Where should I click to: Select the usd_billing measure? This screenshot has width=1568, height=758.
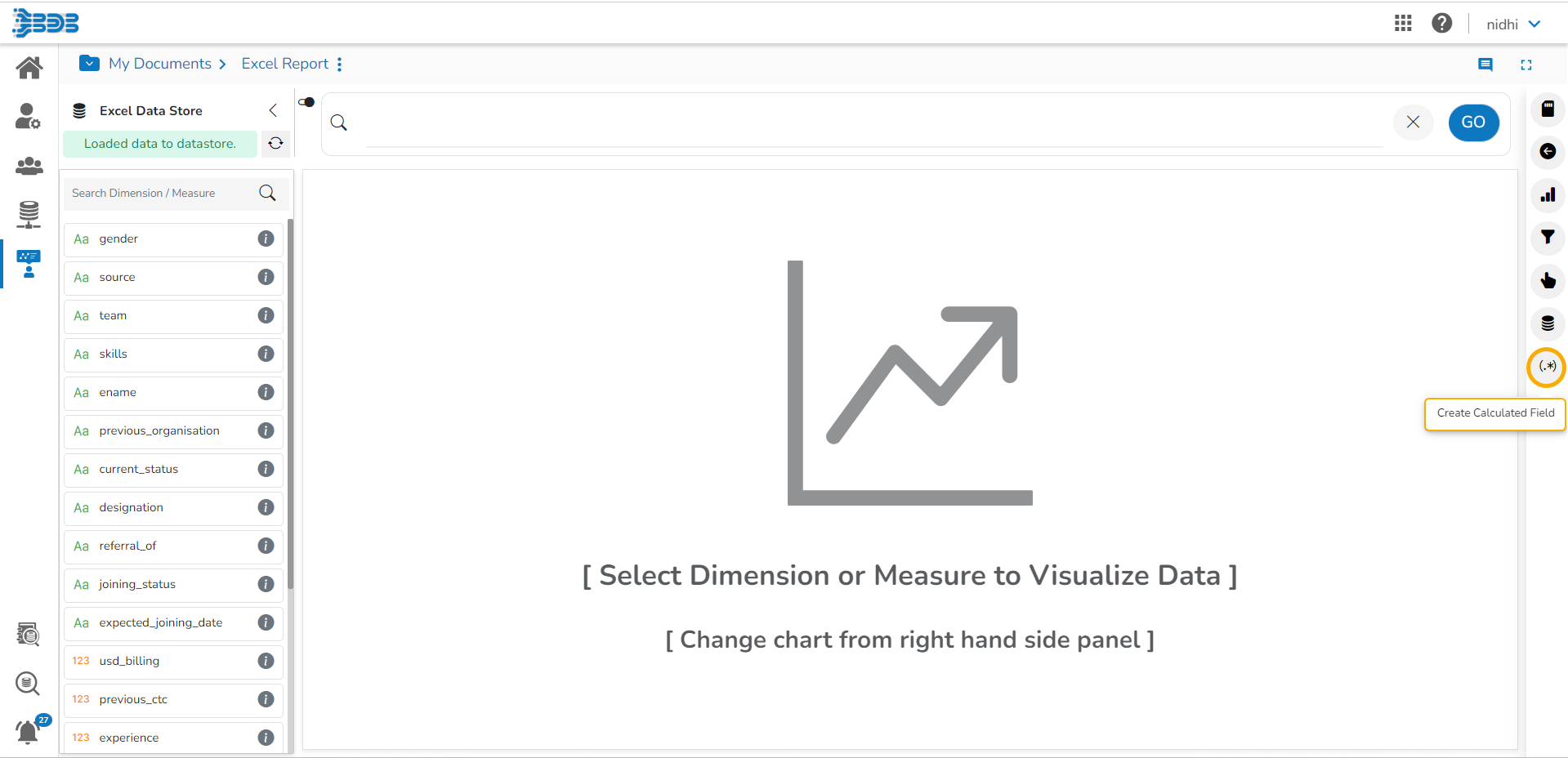129,661
